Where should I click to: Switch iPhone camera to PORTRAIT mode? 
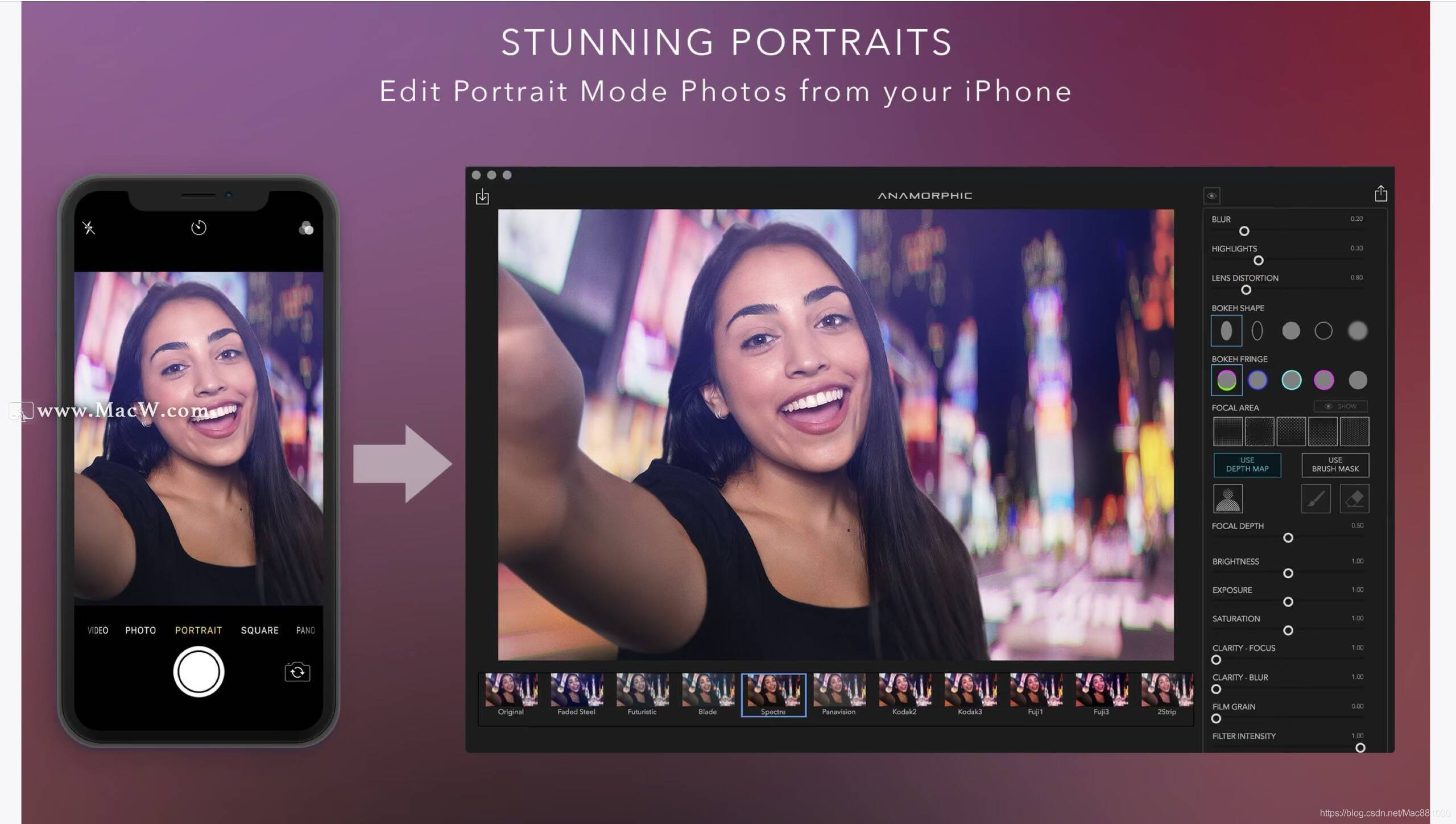point(198,631)
